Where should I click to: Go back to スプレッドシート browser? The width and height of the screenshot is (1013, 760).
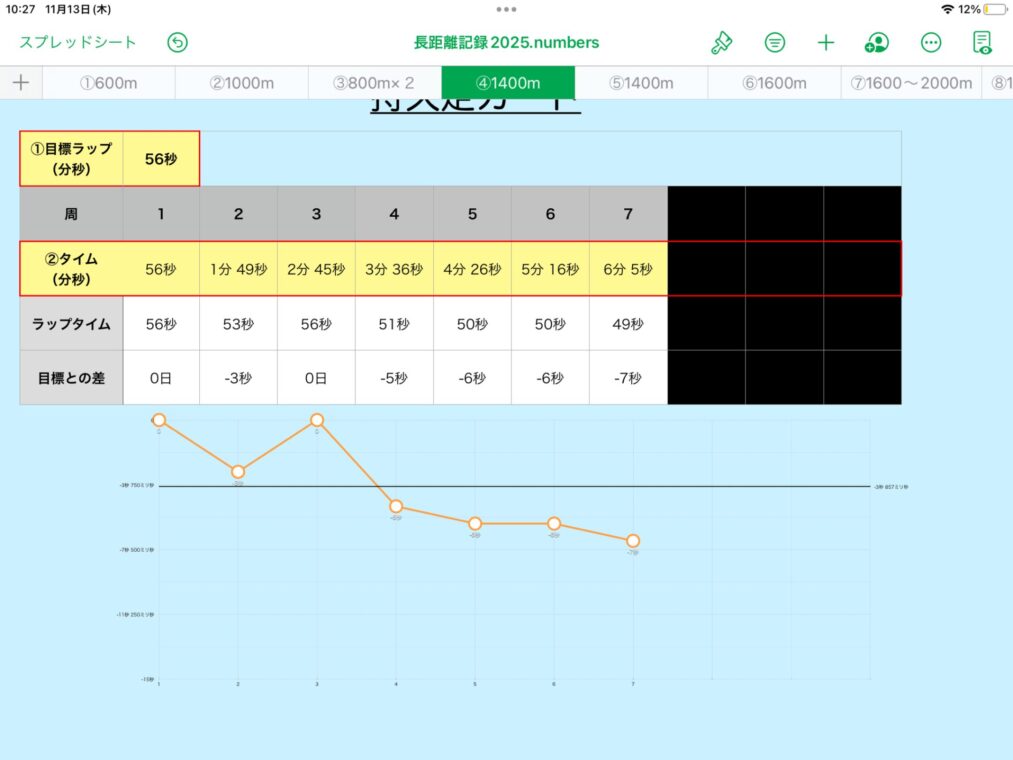tap(78, 43)
